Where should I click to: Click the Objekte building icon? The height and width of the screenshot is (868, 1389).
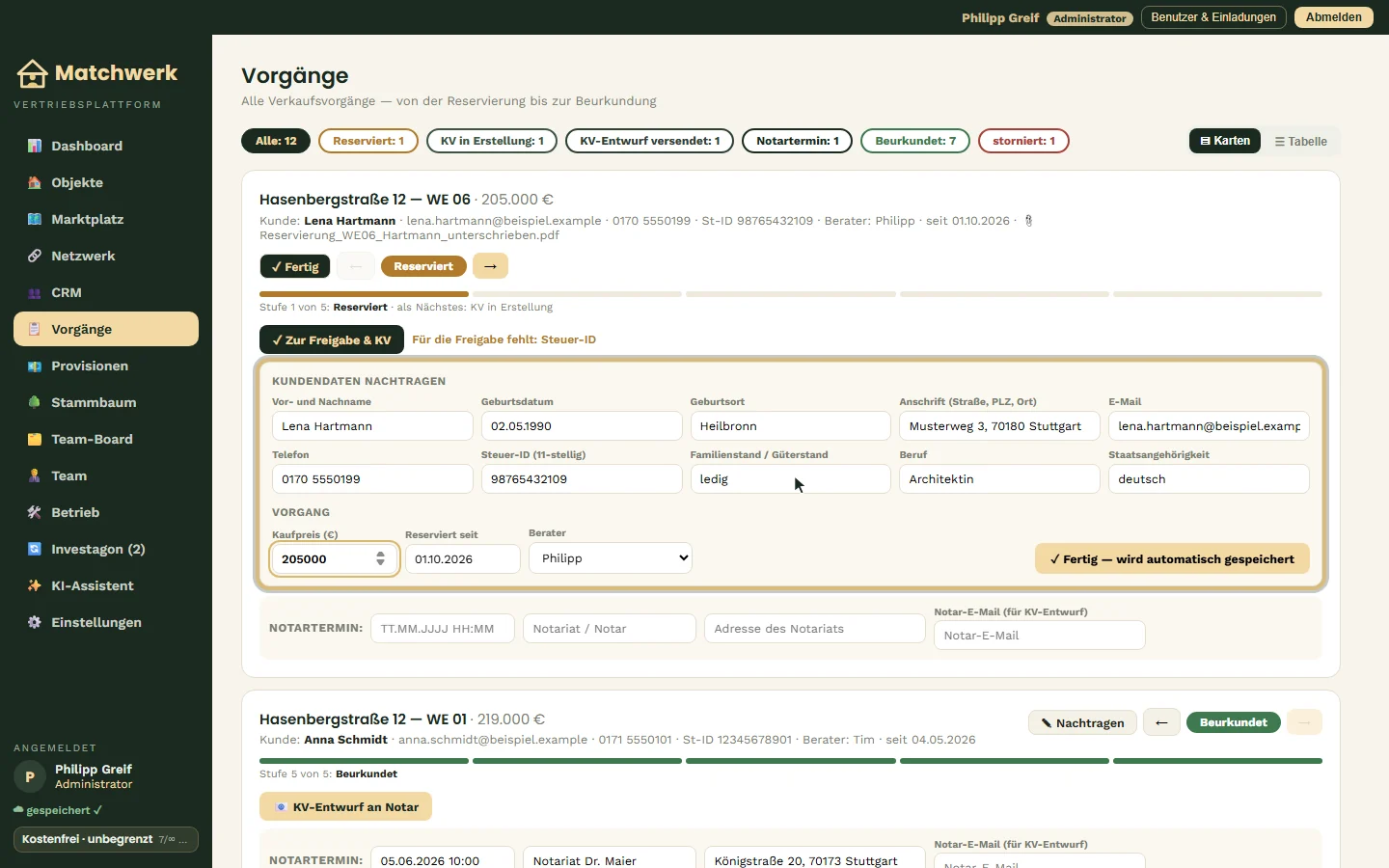35,182
